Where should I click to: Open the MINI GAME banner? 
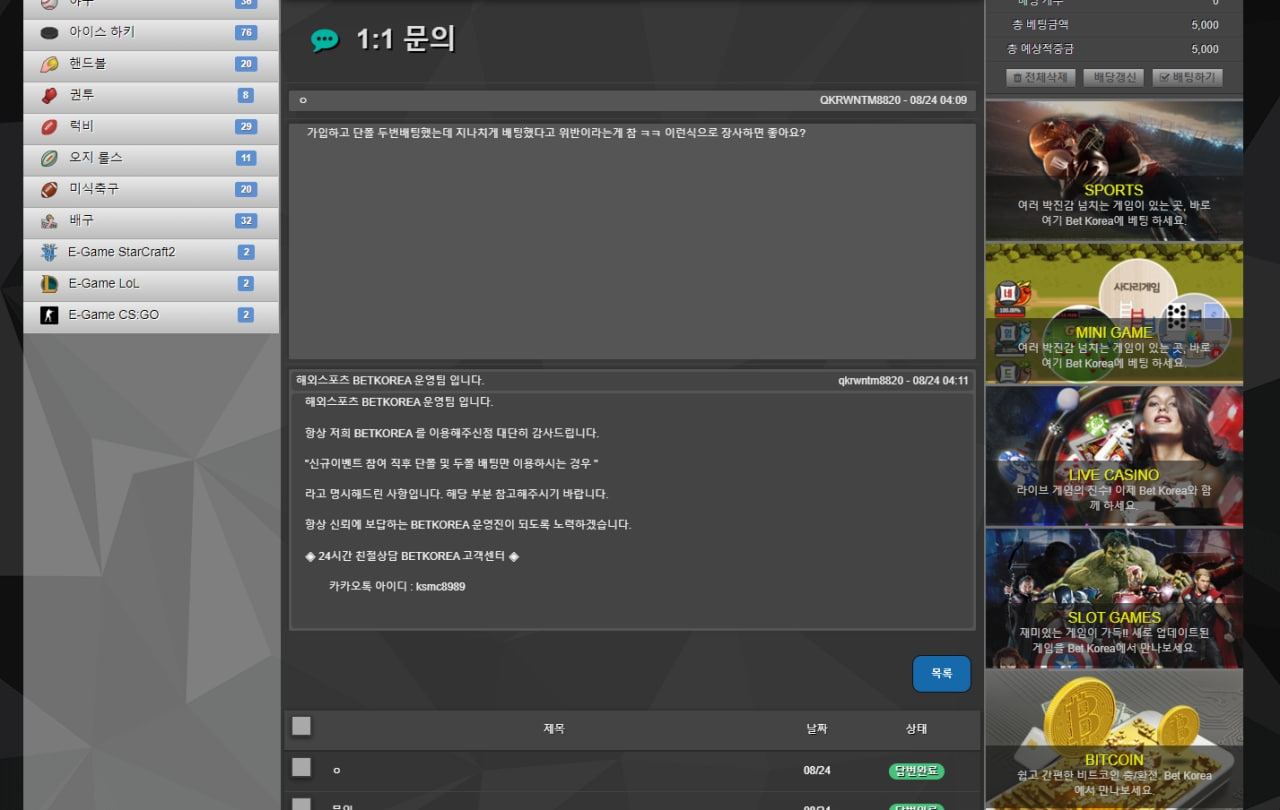point(1114,313)
